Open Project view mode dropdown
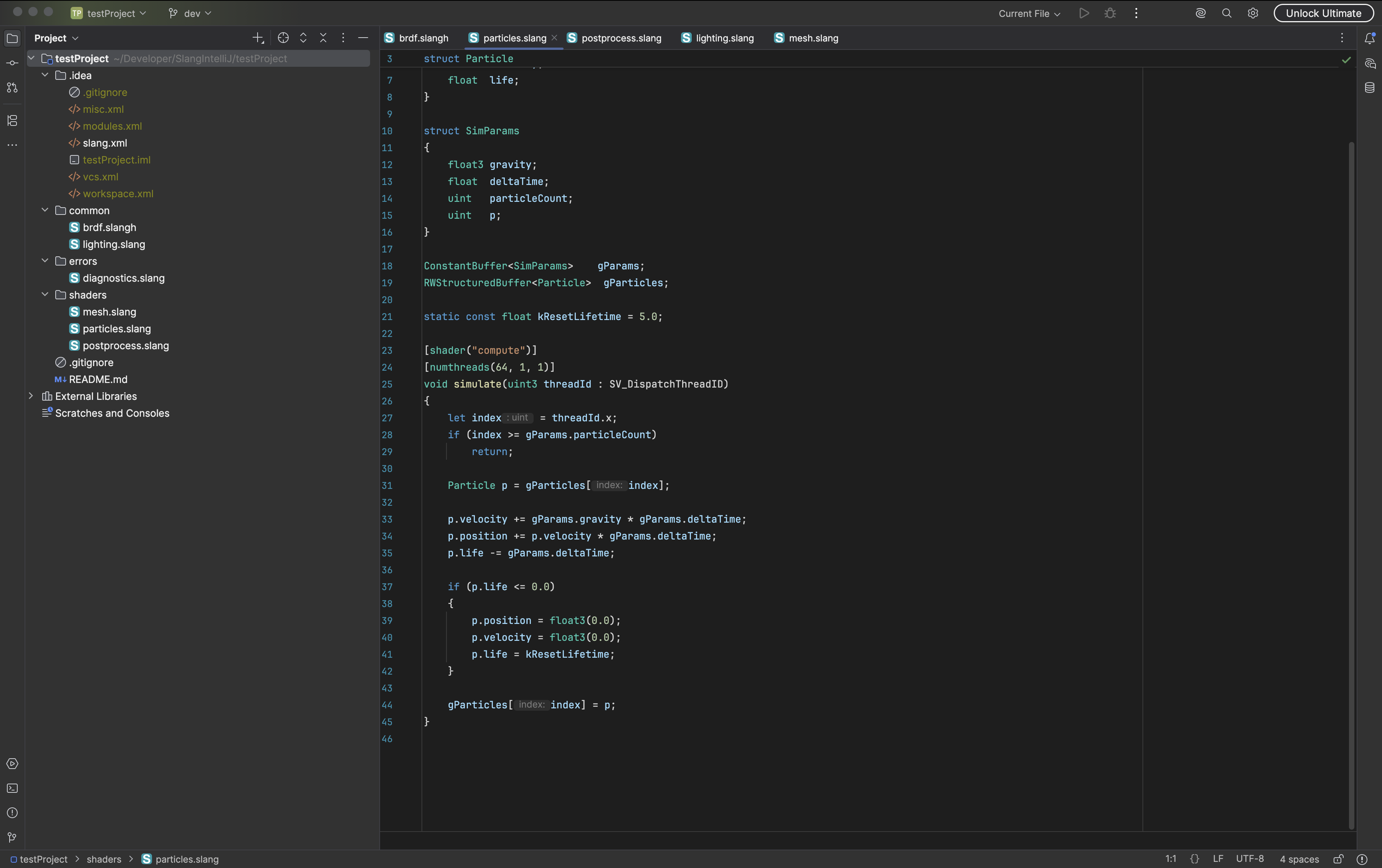 point(56,38)
